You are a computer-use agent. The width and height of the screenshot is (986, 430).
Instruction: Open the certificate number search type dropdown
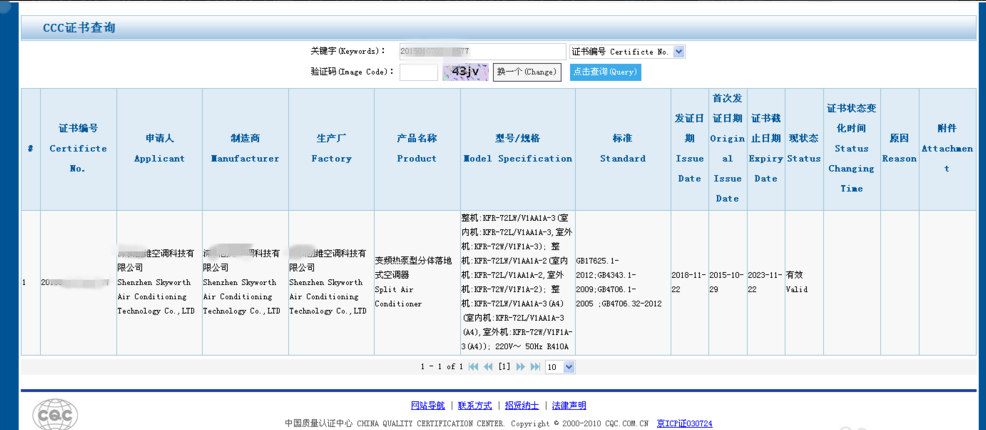[x=627, y=52]
